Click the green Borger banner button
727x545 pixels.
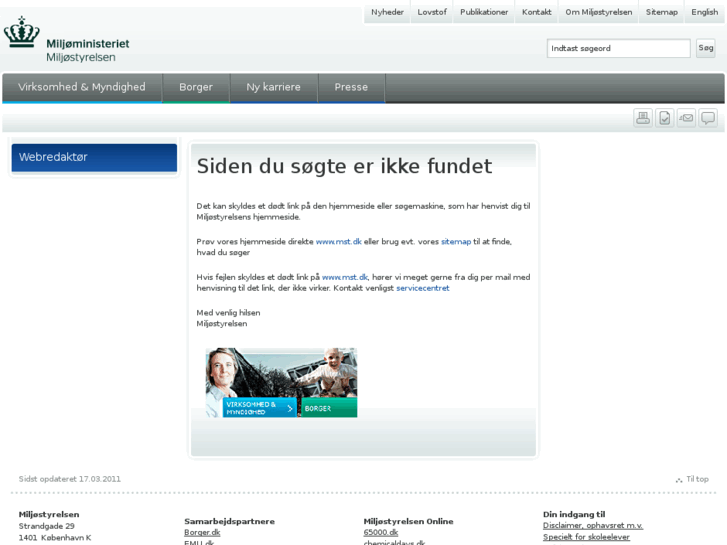pyautogui.click(x=329, y=408)
